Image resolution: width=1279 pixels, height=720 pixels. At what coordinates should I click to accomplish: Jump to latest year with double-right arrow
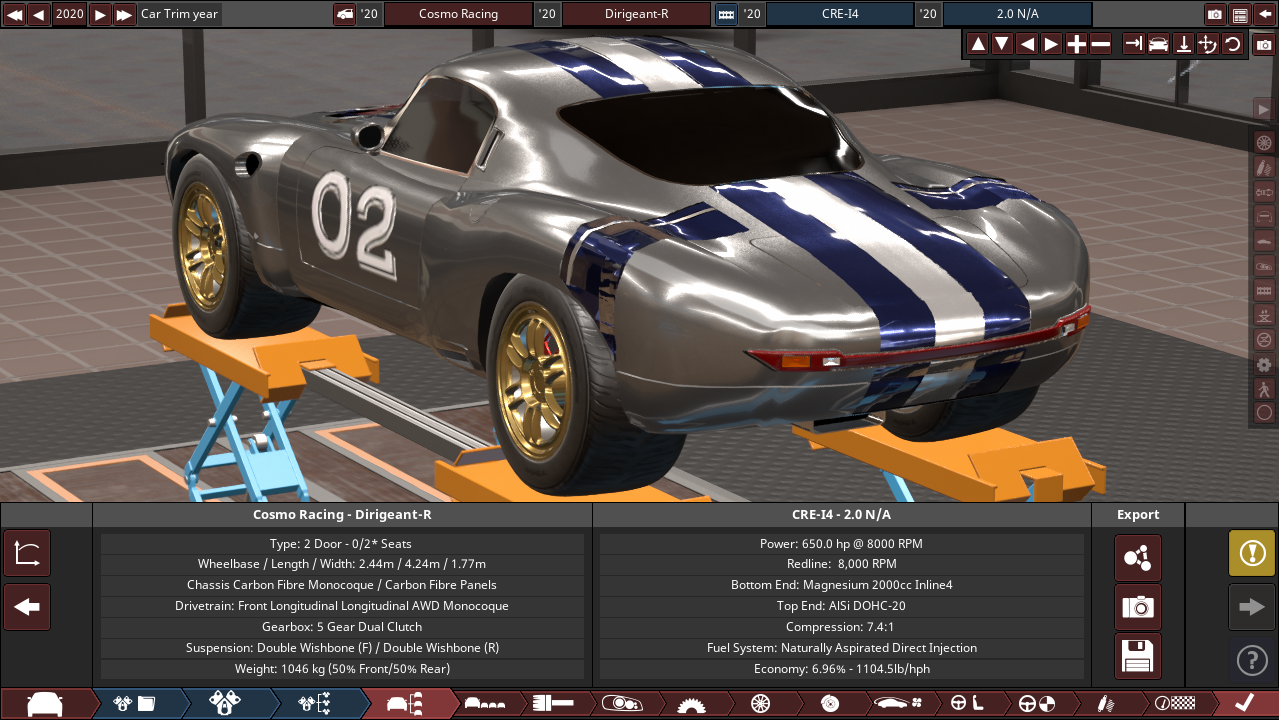coord(125,15)
